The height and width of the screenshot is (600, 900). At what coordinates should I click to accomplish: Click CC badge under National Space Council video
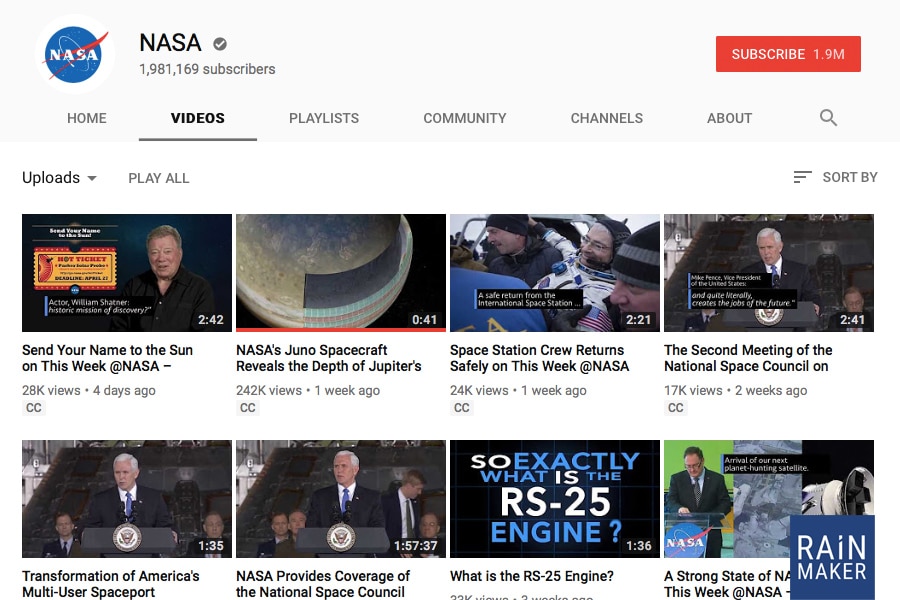coord(676,408)
